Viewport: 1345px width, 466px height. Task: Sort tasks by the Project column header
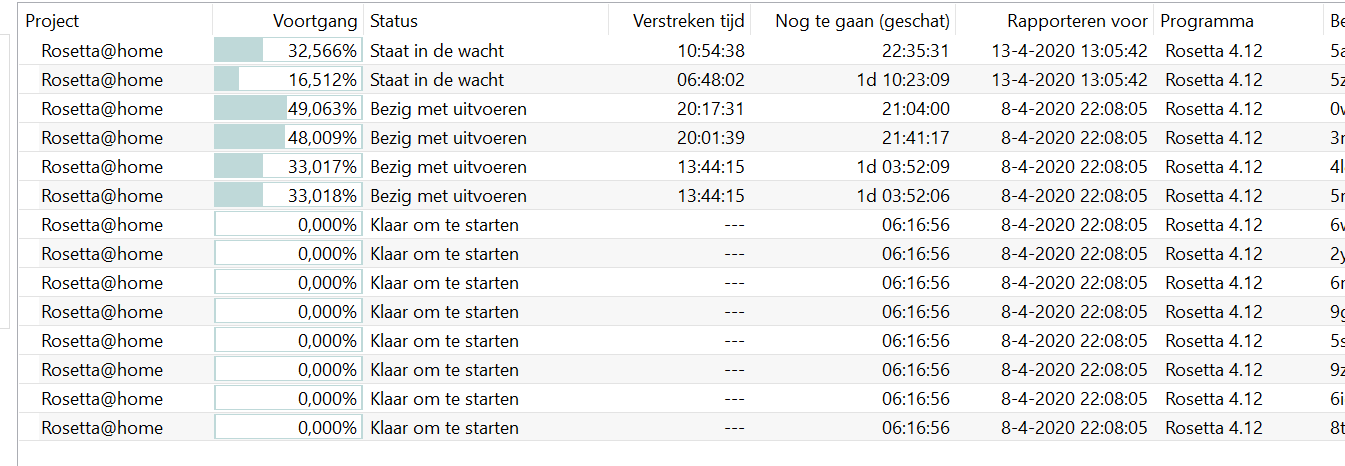(x=53, y=21)
